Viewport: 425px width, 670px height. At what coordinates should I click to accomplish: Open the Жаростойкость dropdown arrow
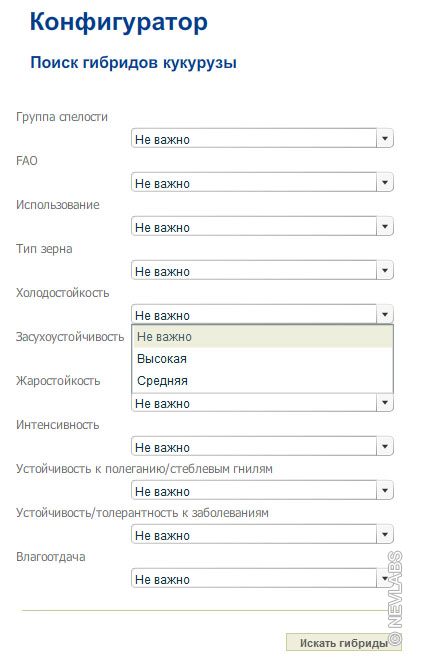coord(384,403)
